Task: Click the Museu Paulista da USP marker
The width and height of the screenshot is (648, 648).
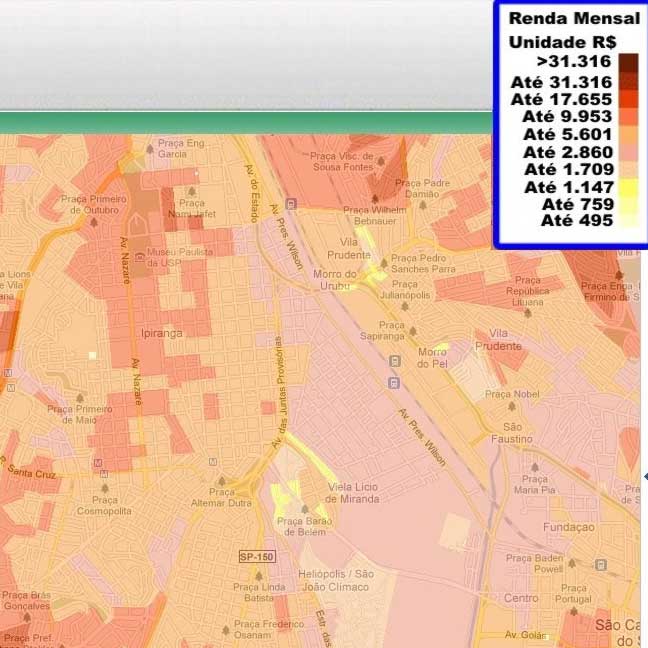Action: pyautogui.click(x=141, y=252)
